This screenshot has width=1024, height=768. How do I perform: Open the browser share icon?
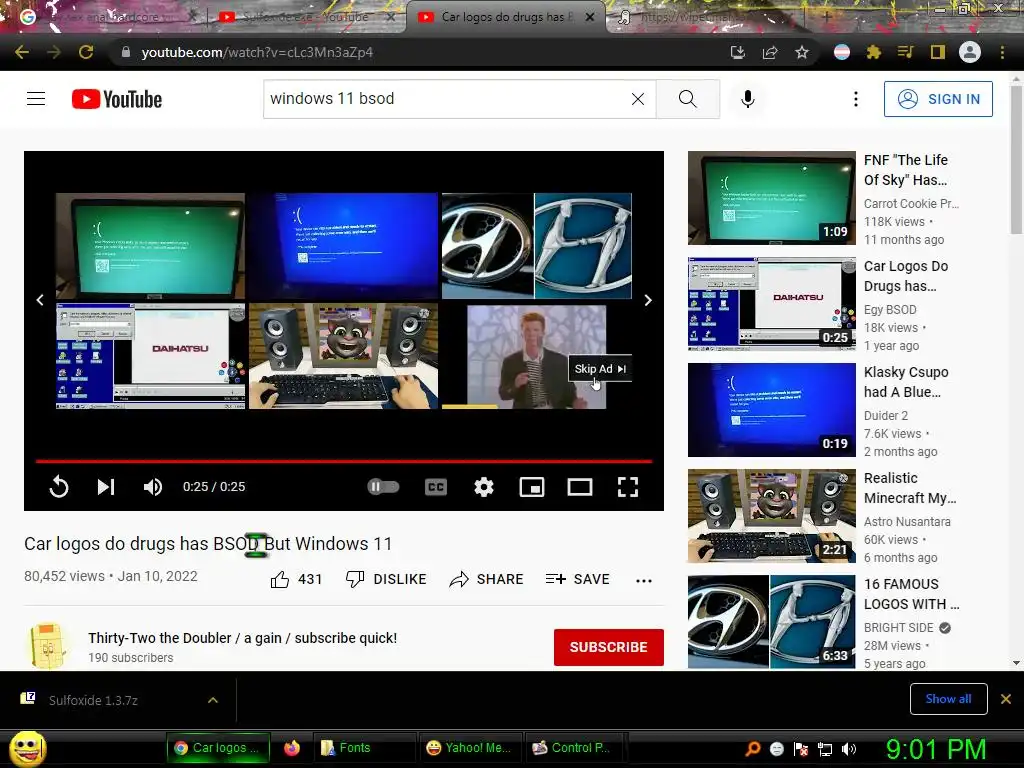coord(770,52)
